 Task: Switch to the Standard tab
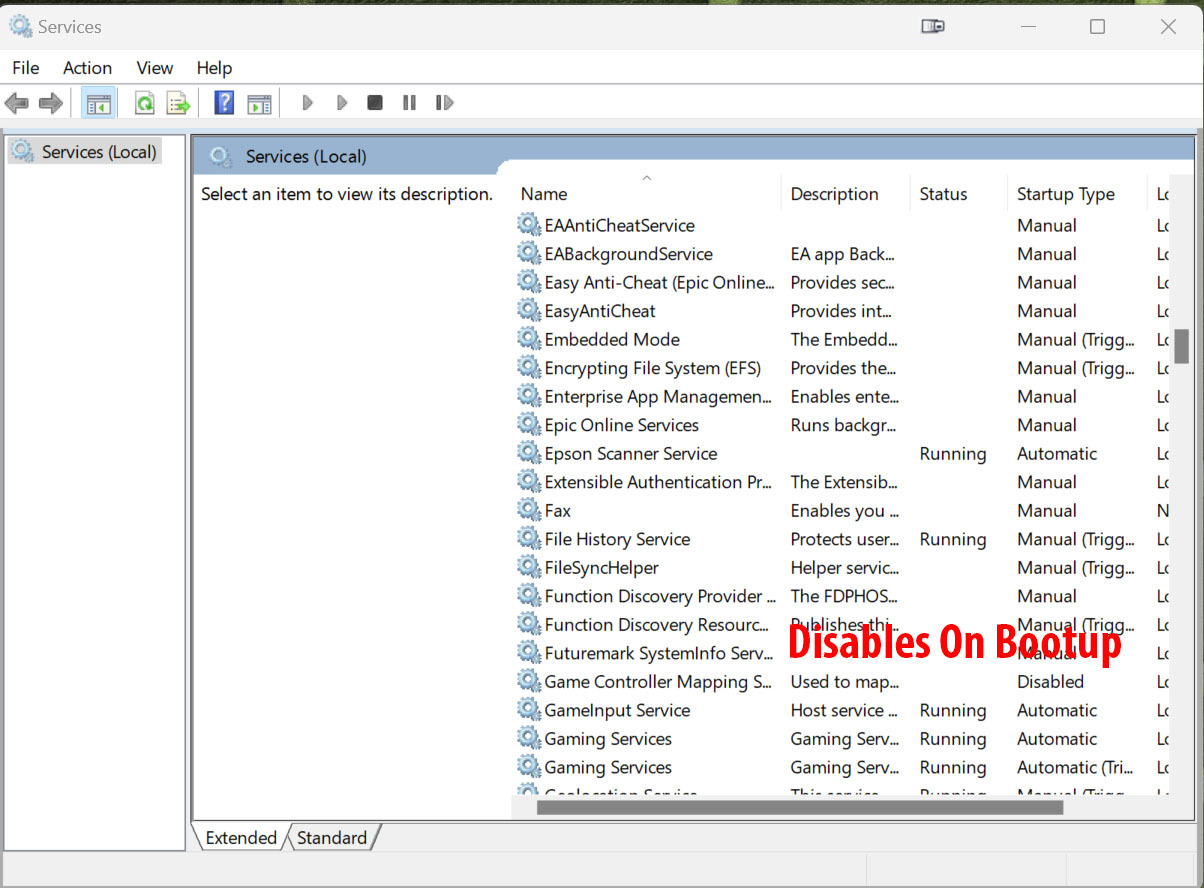point(332,838)
